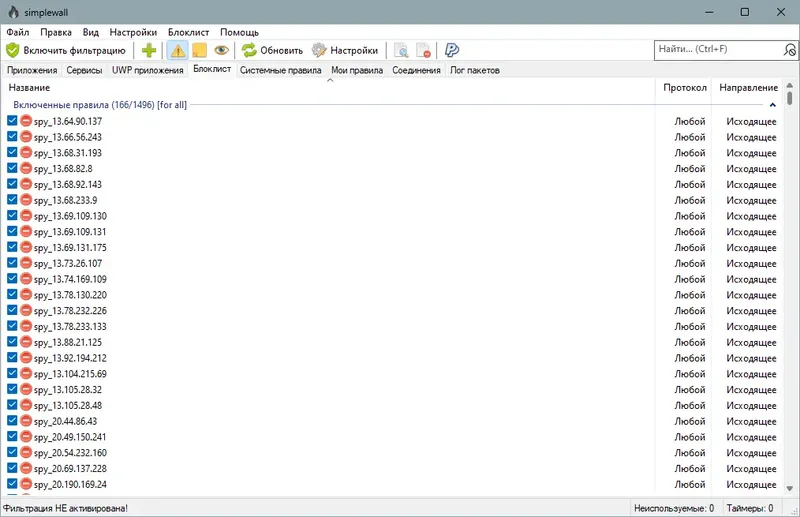
Task: Switch to the Сервисы tab
Action: [x=84, y=70]
